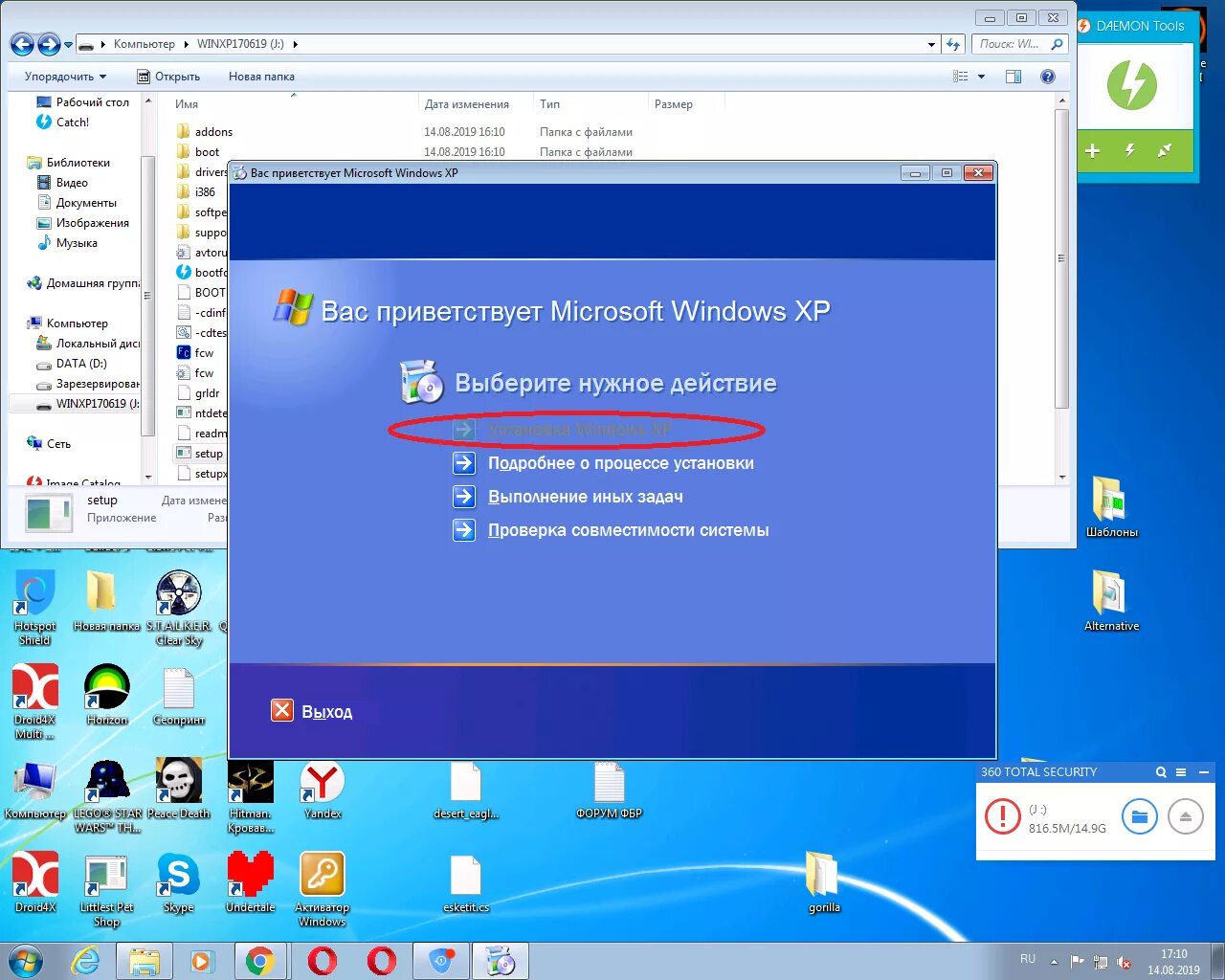Open recent locations dropdown next to forward button
Screen dimensions: 1225x980
click(68, 45)
